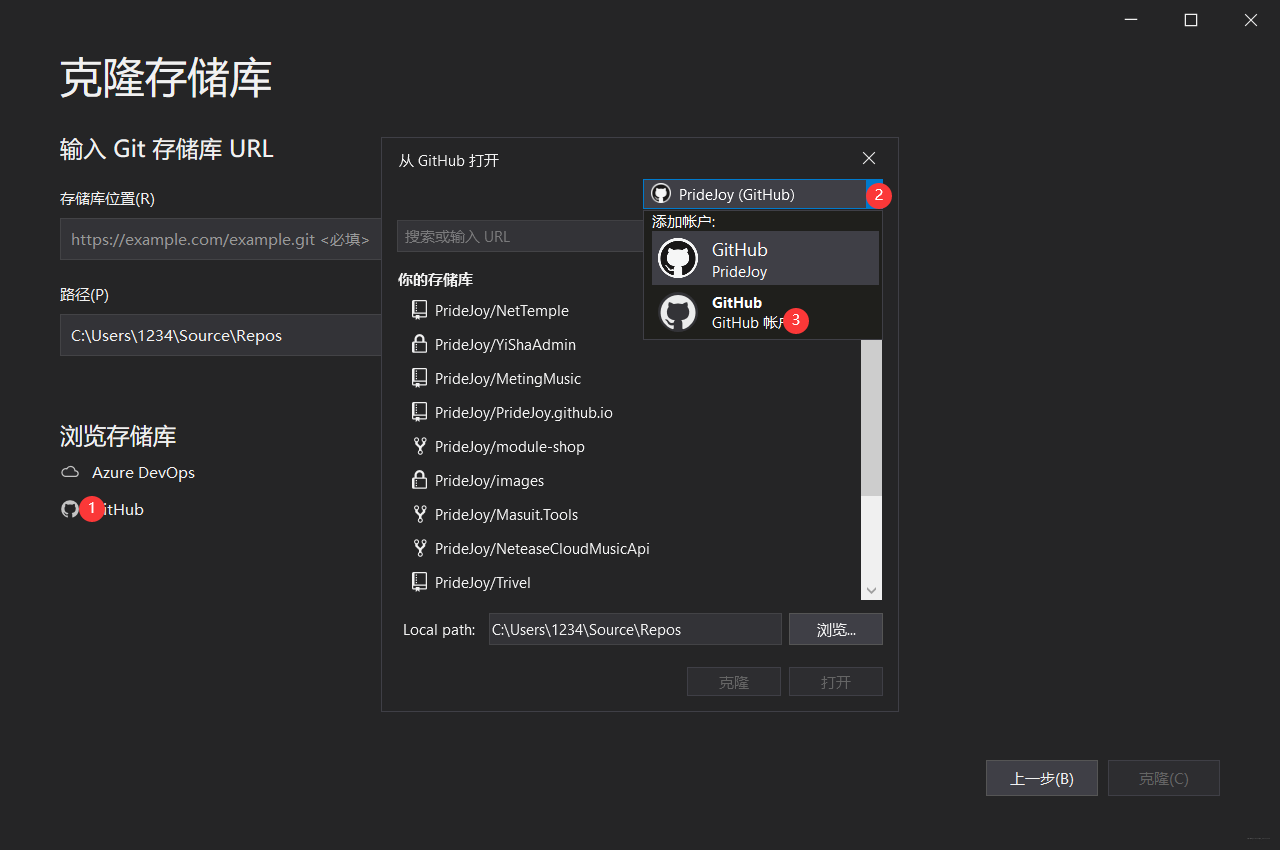The height and width of the screenshot is (850, 1280).
Task: Click the fork icon beside PrideJoy/NeteaseCloudMusicApi
Action: click(420, 548)
